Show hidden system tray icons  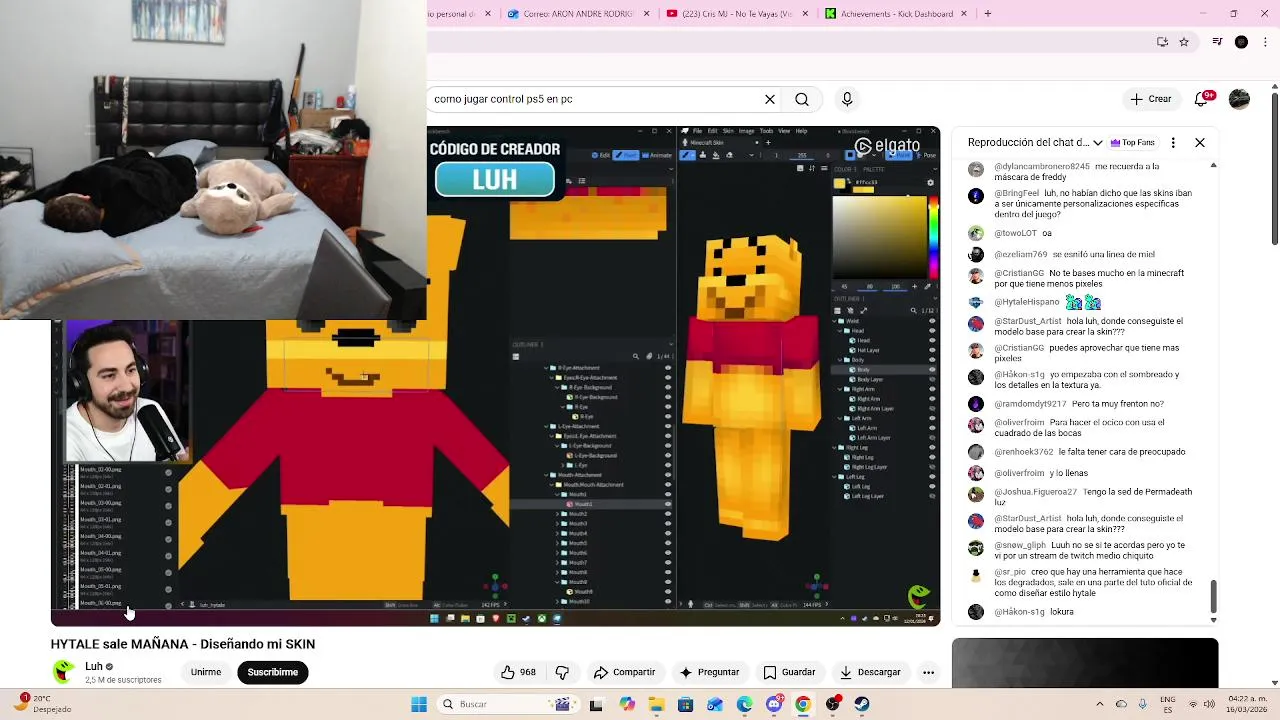[1100, 704]
